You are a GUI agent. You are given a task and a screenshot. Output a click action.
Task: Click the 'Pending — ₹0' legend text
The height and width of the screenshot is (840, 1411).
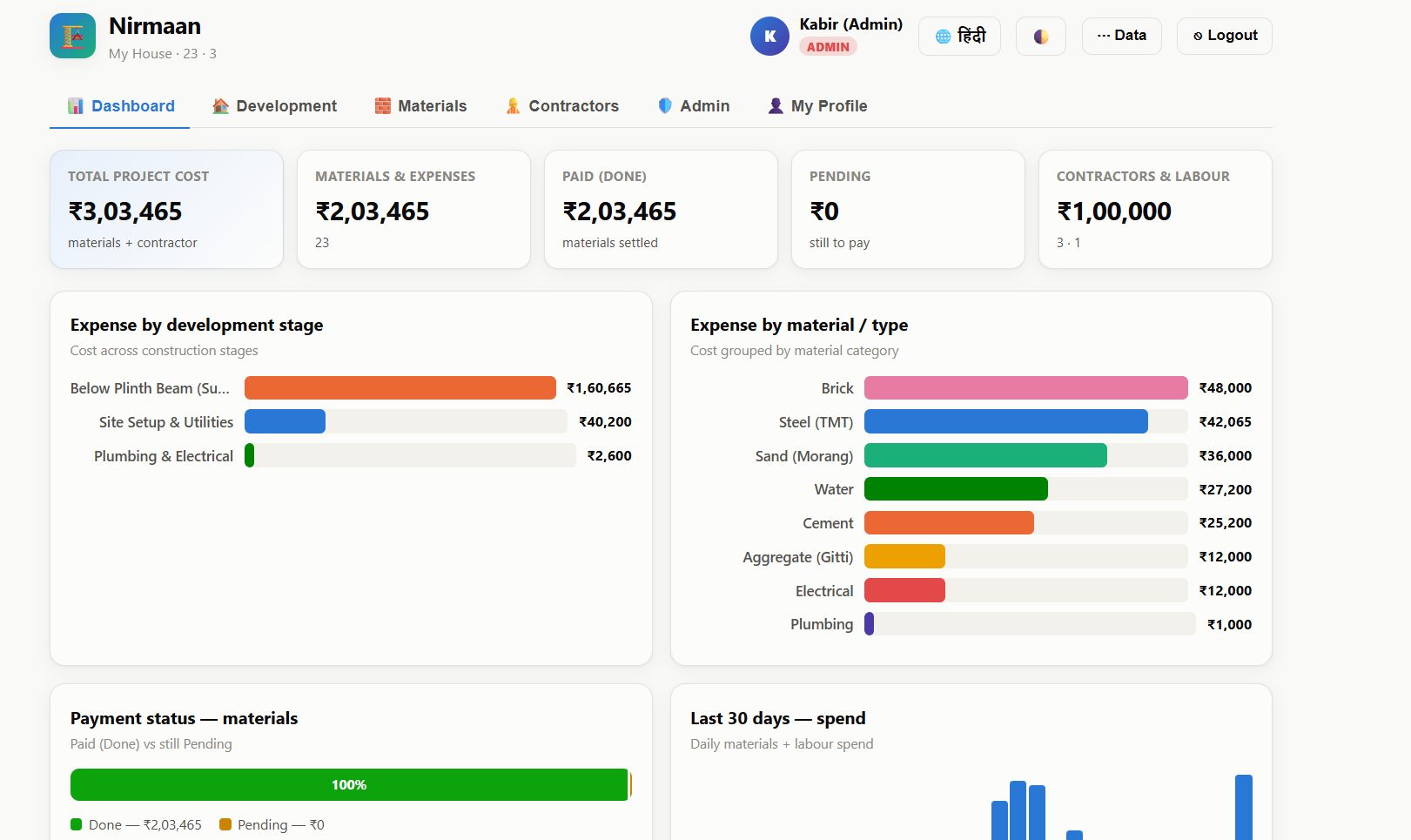click(281, 824)
